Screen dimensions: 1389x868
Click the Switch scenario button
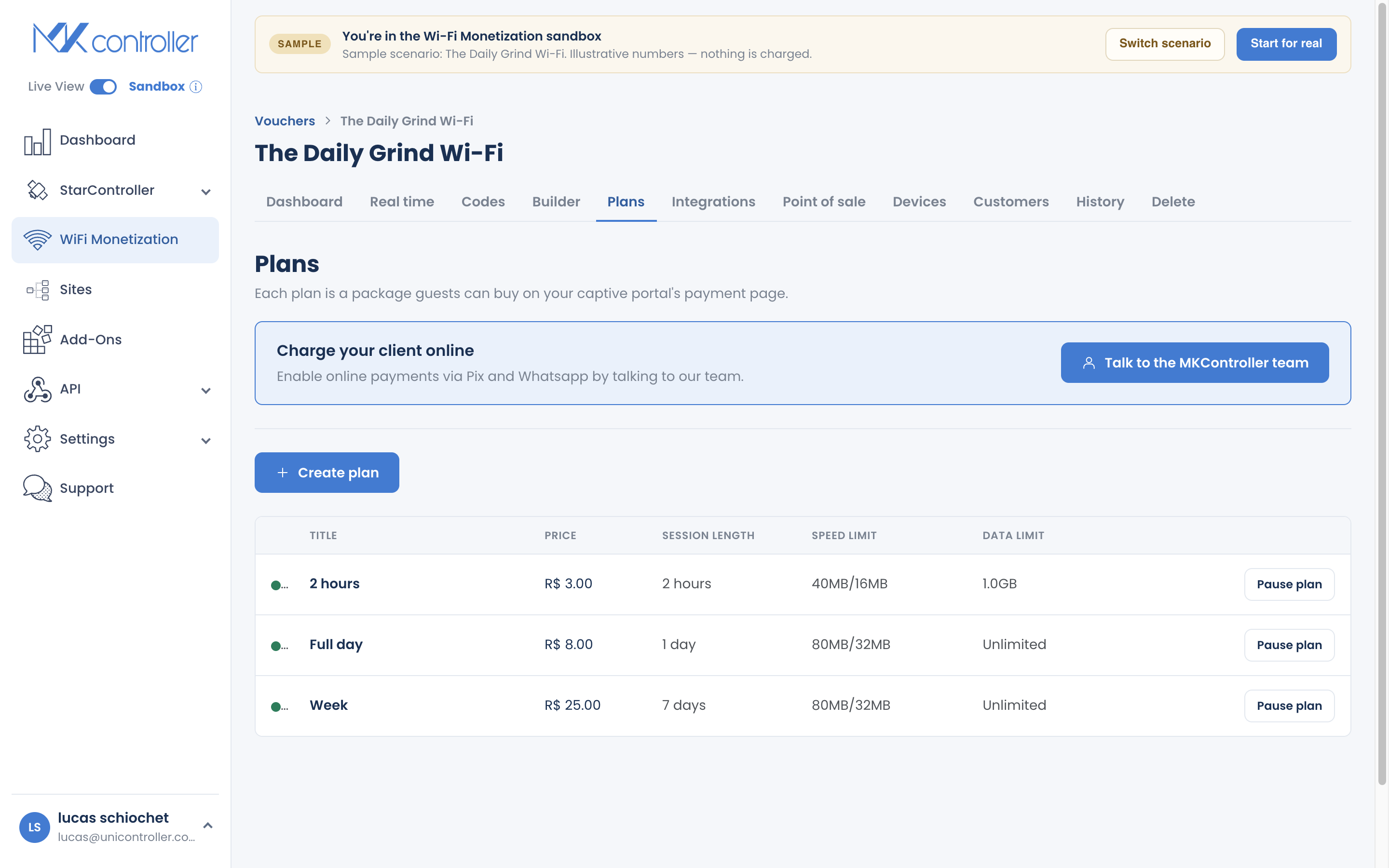1165,43
